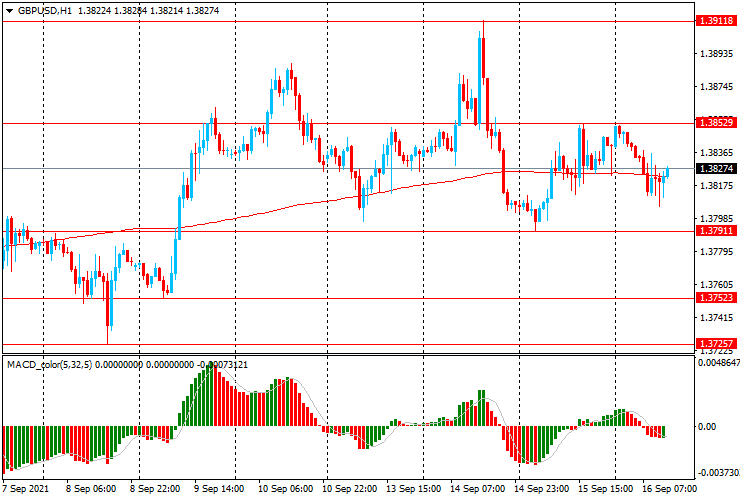
Task: Click the 9 Sep 14:00 time label
Action: 219,490
